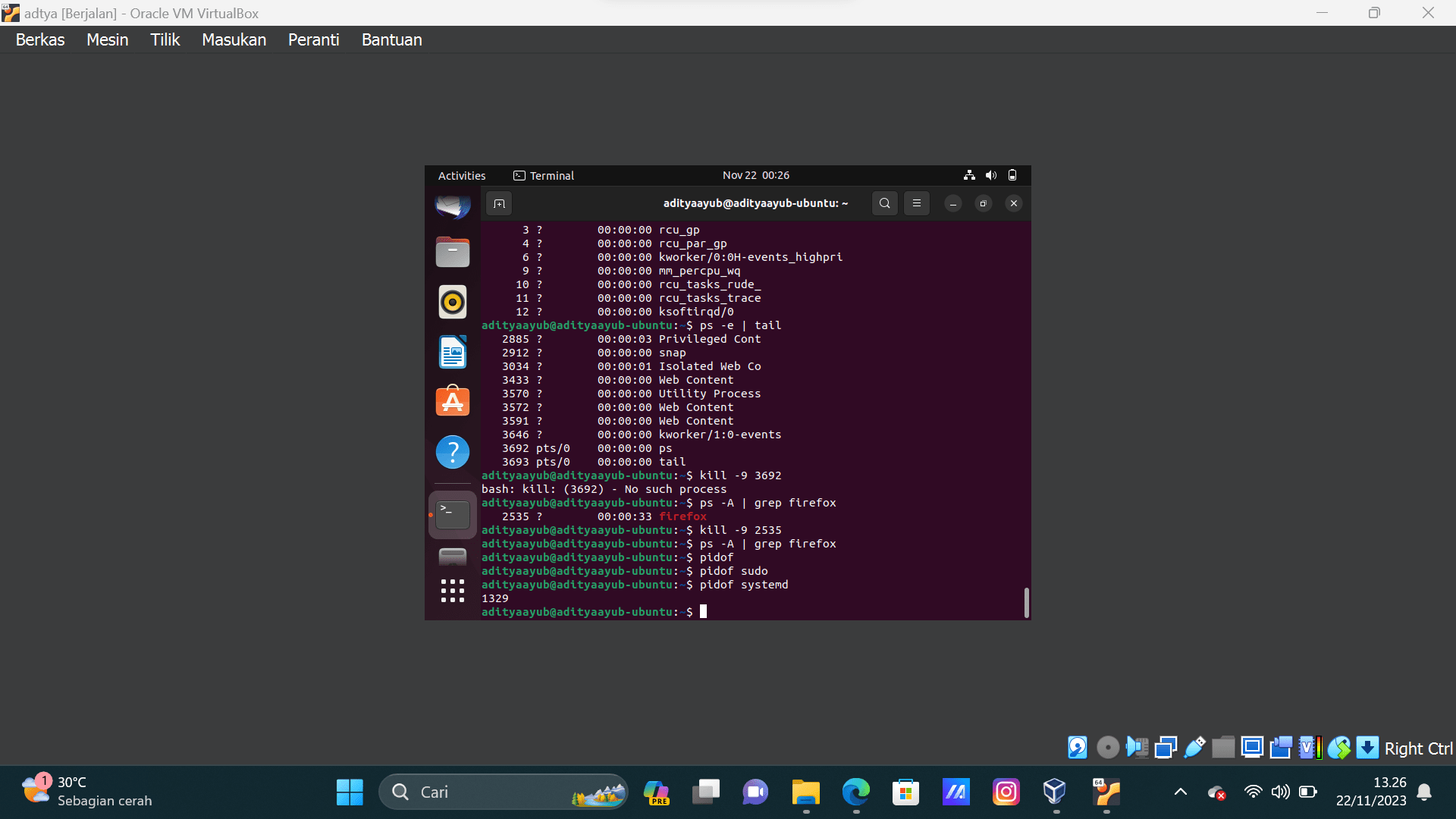Launch Thunderbird Mail from the dock
The height and width of the screenshot is (819, 1456).
pos(453,206)
